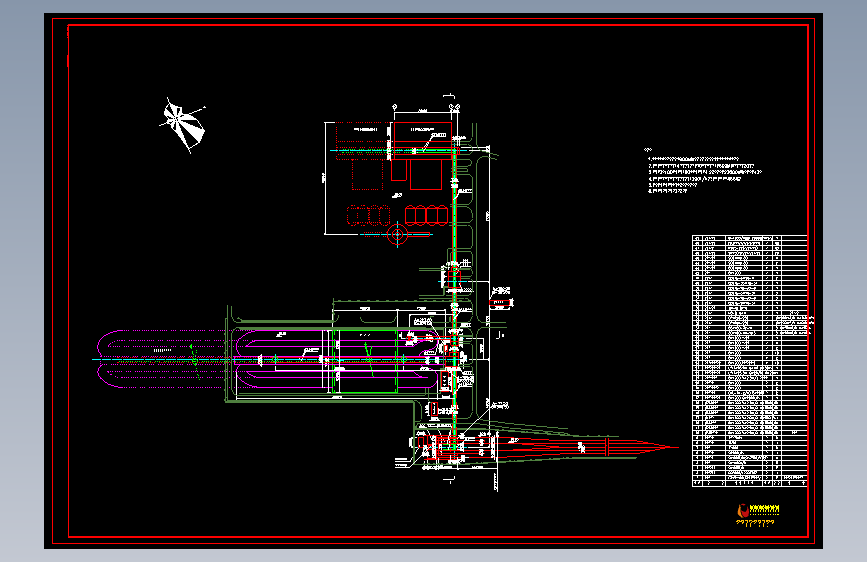Click the yellow title text beside the logo
Screen dimensions: 867x562
pos(764,509)
